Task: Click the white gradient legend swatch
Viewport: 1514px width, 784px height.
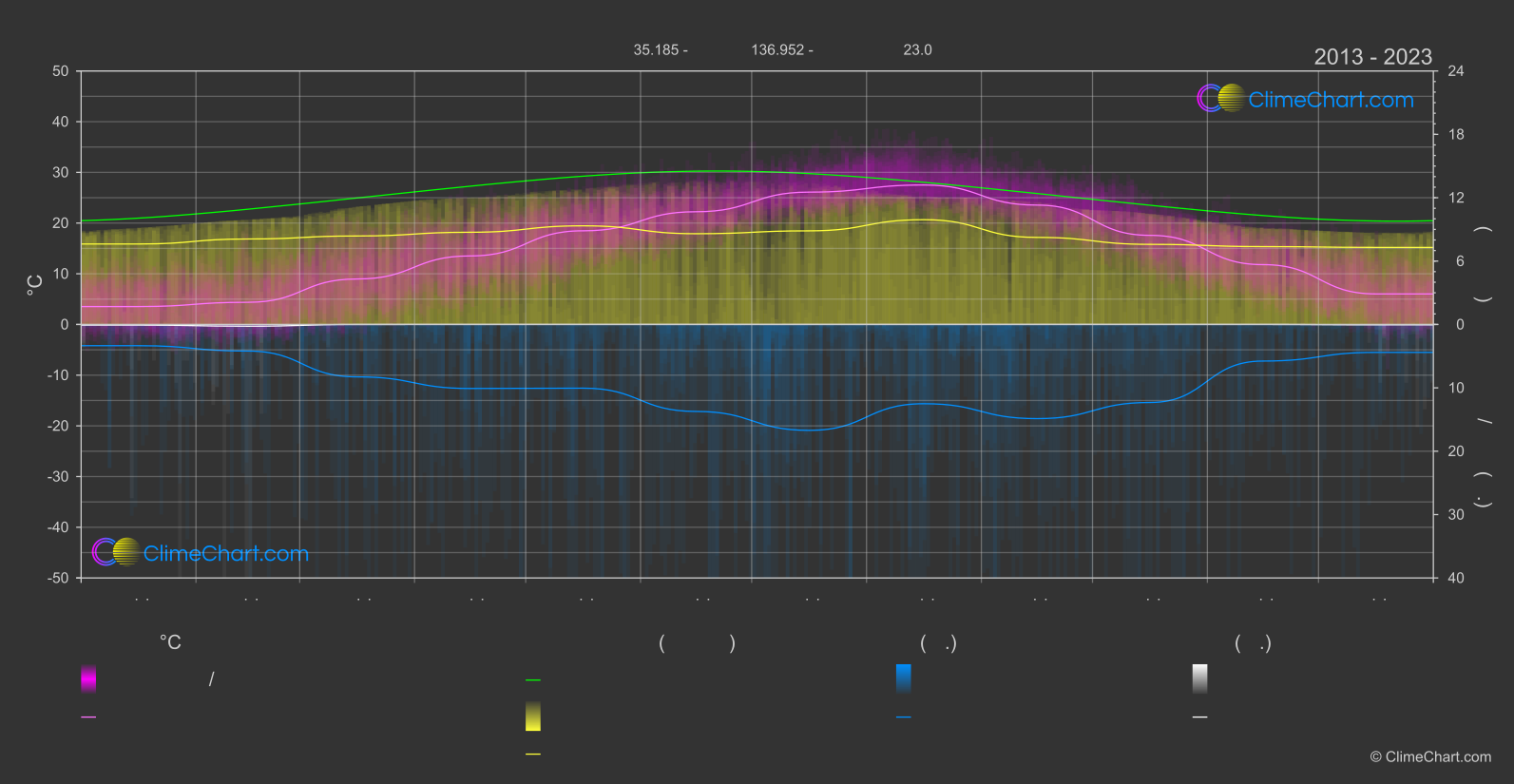Action: click(1199, 679)
